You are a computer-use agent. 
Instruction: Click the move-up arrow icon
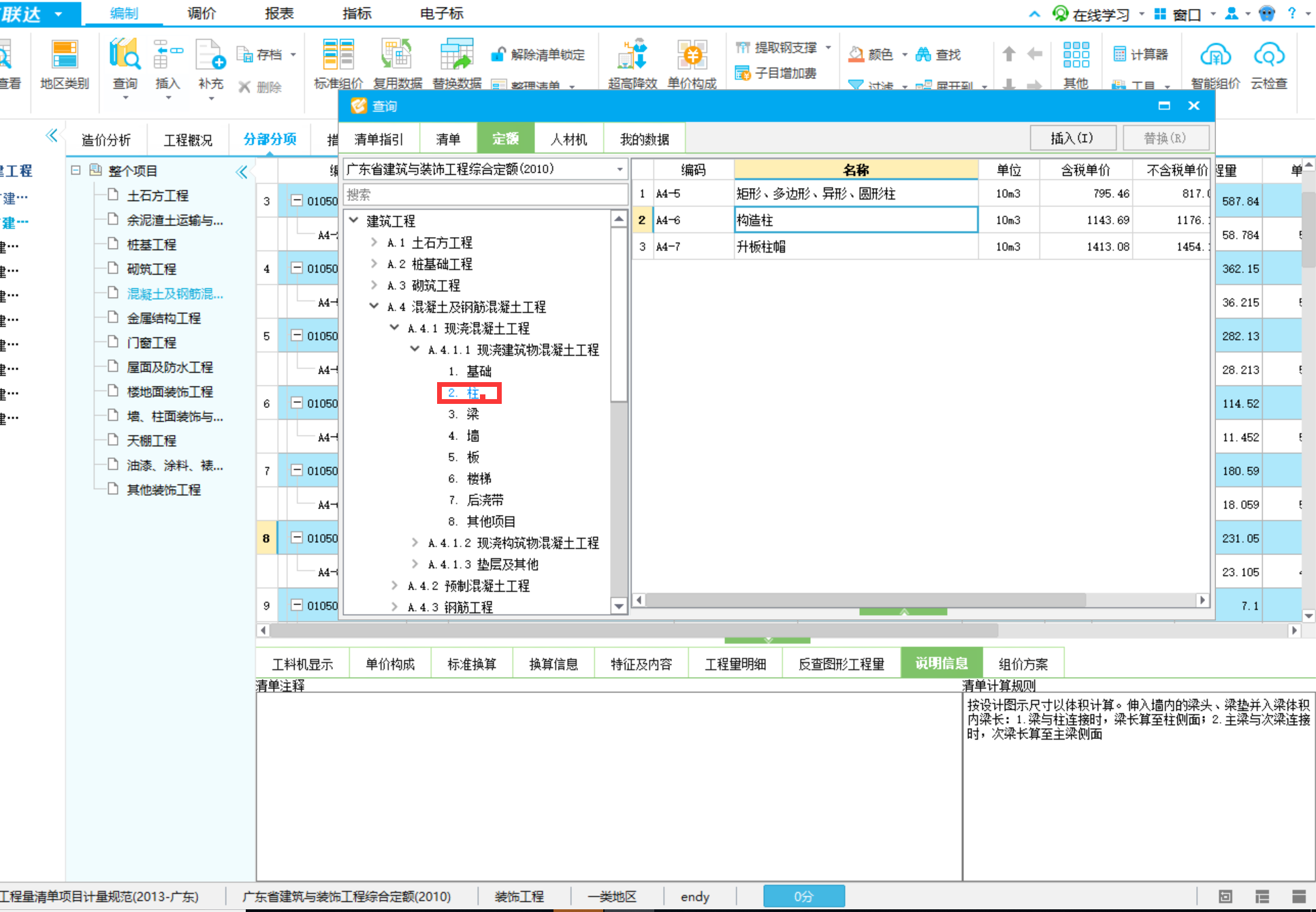pyautogui.click(x=1009, y=54)
